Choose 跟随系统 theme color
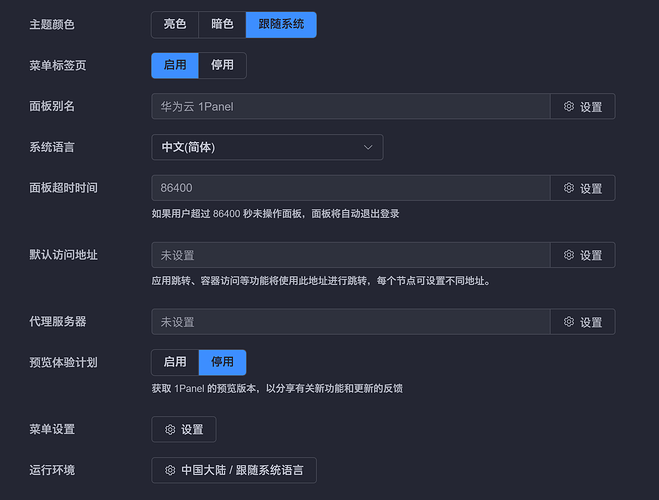 click(281, 25)
